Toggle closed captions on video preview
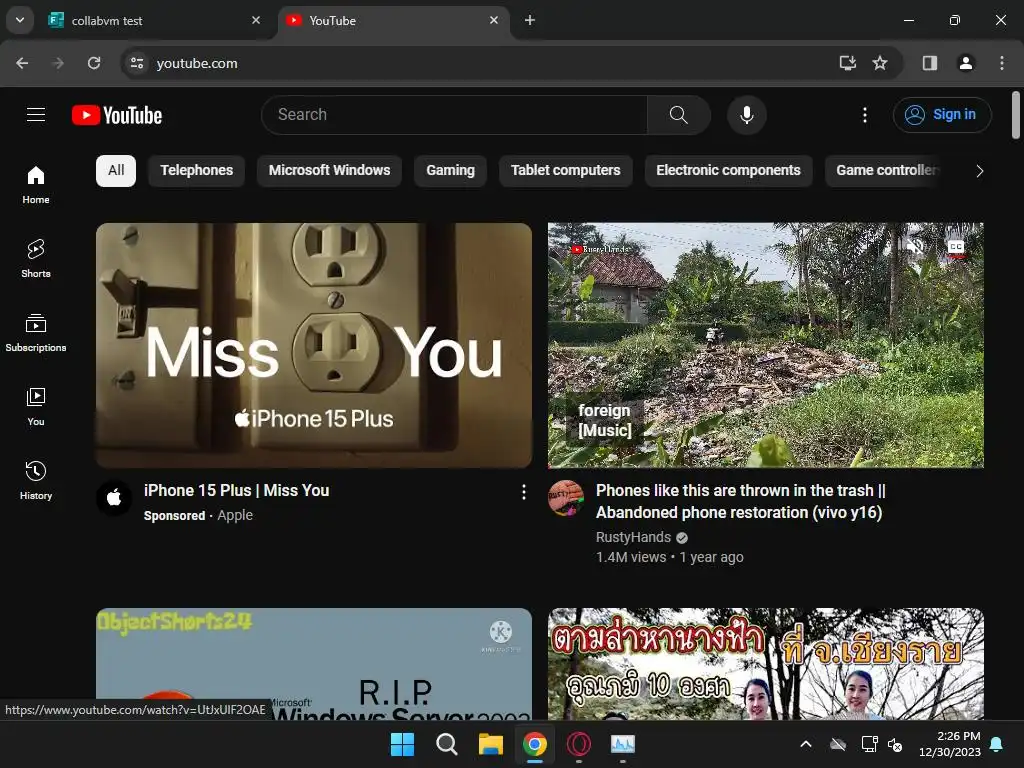This screenshot has height=768, width=1024. tap(955, 246)
